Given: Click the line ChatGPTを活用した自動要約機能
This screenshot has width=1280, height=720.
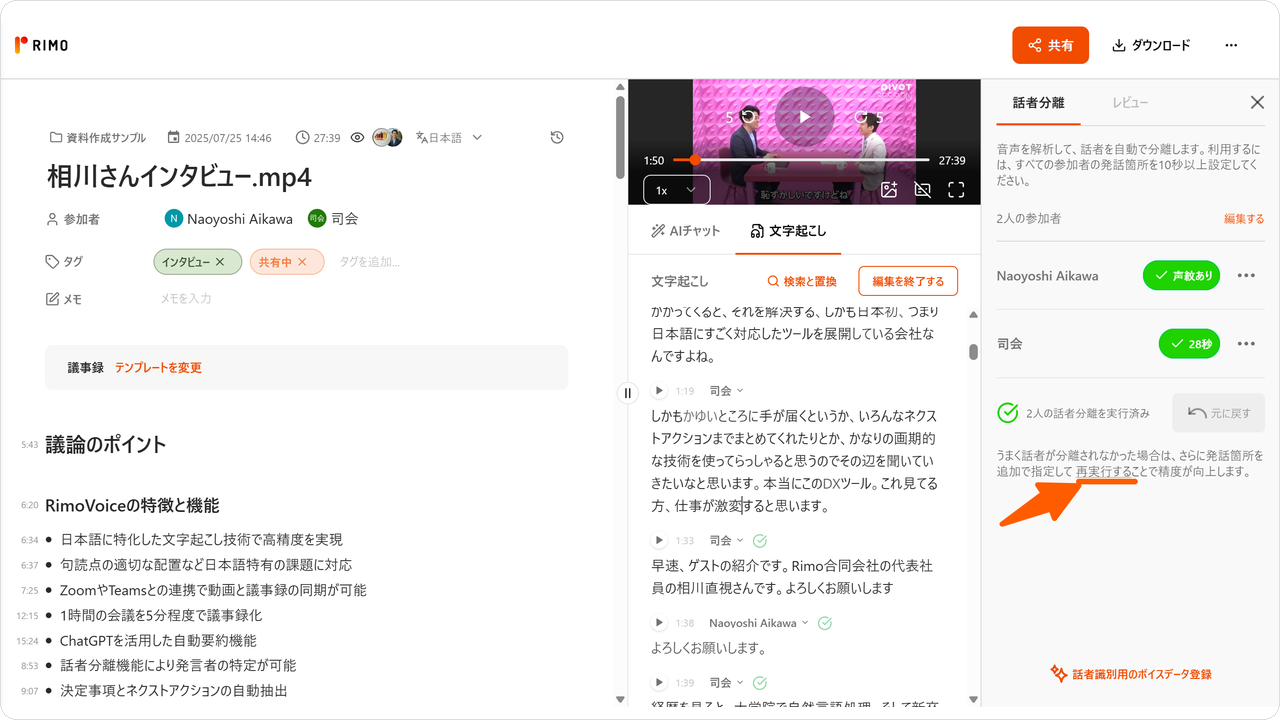Looking at the screenshot, I should click(x=158, y=641).
